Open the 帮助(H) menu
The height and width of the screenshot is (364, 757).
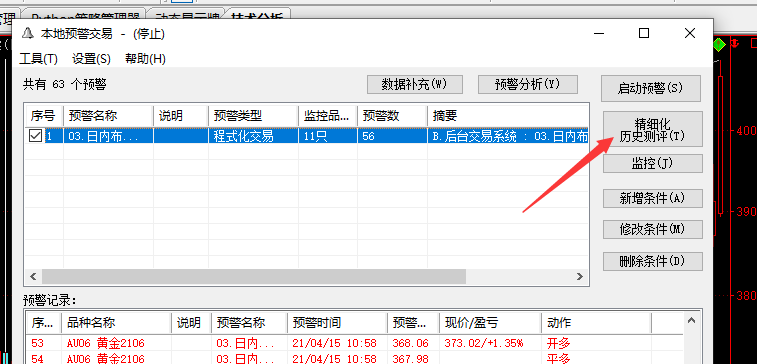(x=145, y=59)
